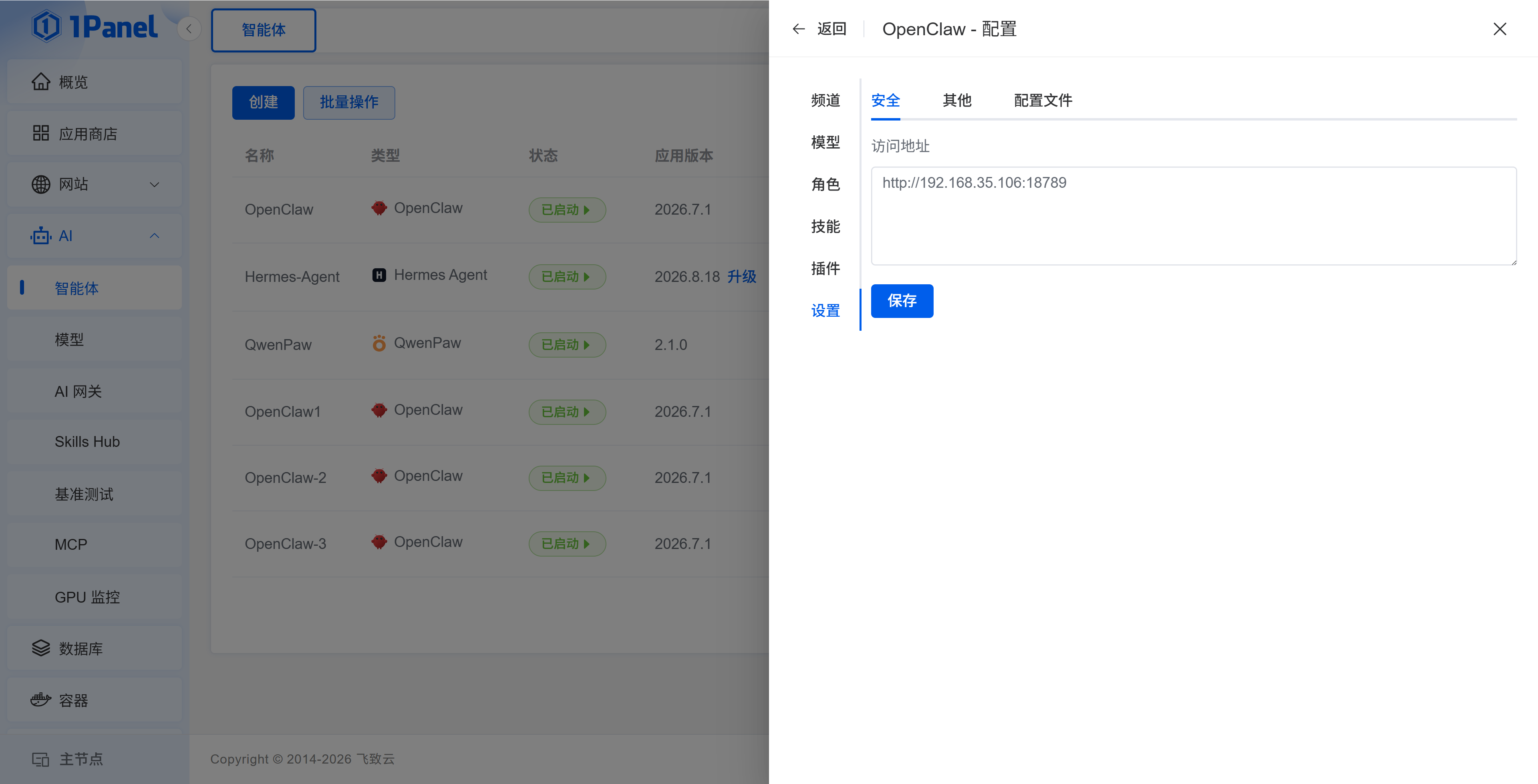Viewport: 1538px width, 784px height.
Task: Open the 设置 section in drawer
Action: (826, 310)
